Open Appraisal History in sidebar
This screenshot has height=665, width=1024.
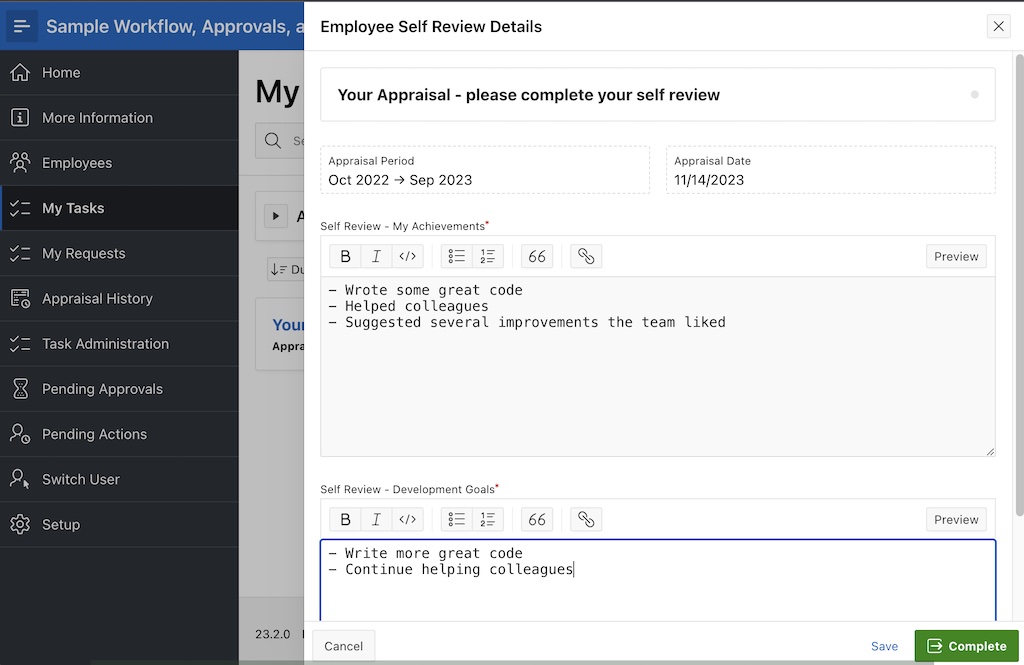coord(97,299)
